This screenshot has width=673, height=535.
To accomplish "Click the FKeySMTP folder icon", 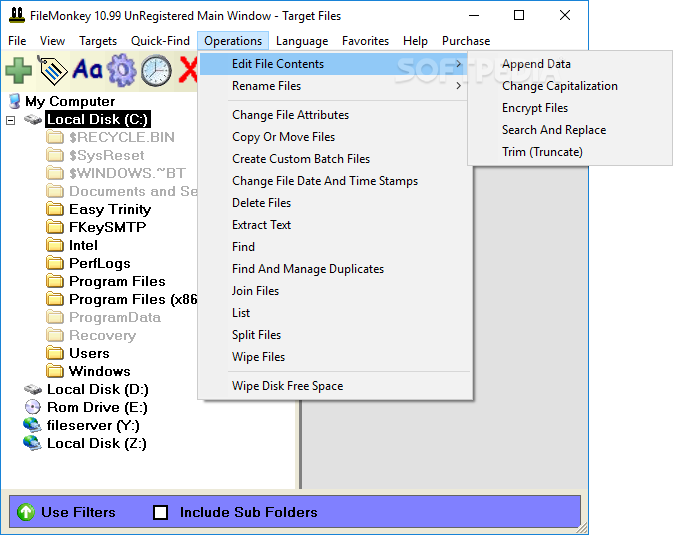I will tap(55, 227).
